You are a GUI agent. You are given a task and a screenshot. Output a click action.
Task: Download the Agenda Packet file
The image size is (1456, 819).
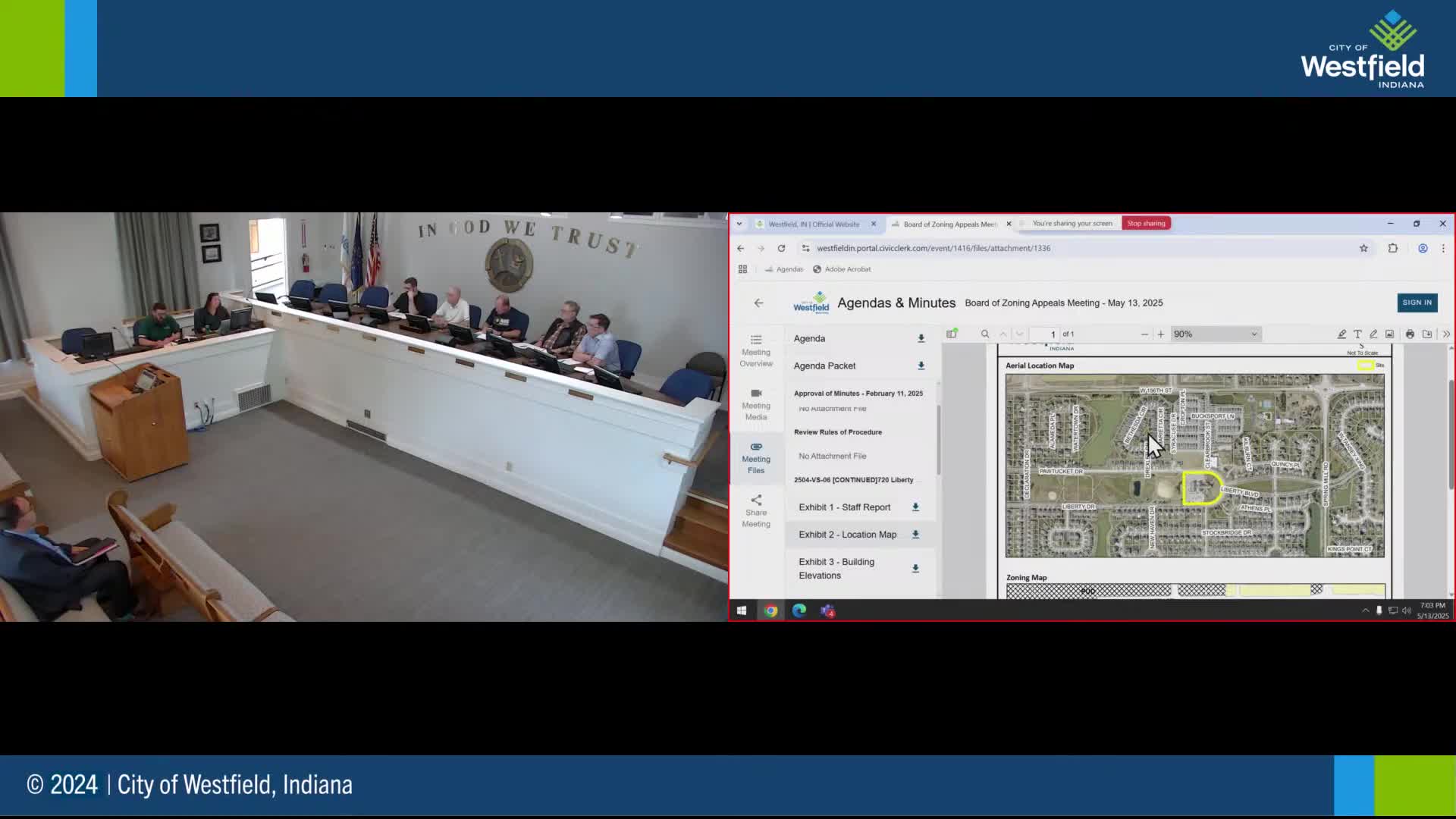coord(921,366)
